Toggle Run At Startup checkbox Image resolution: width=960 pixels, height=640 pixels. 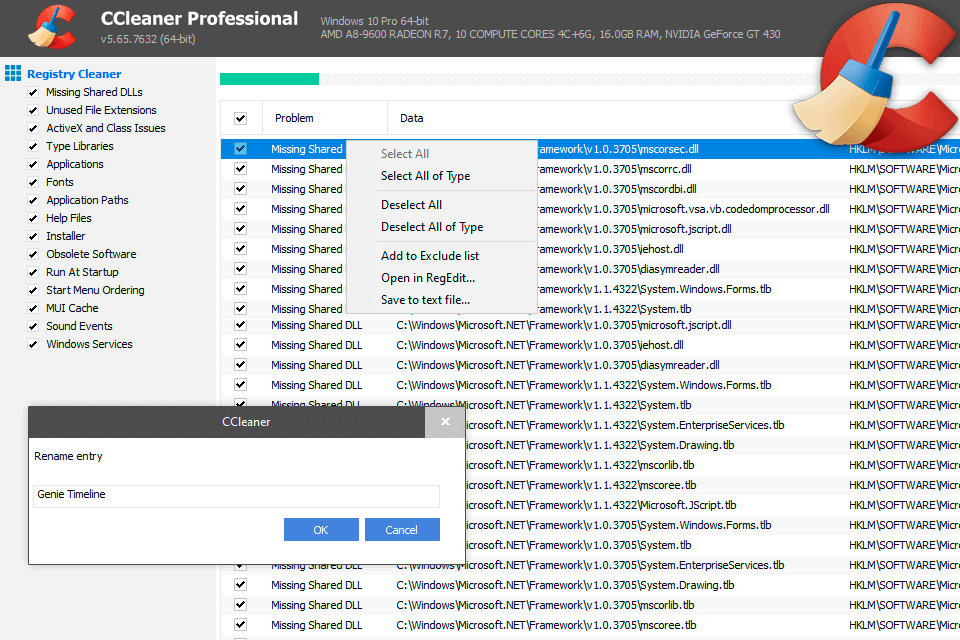click(x=33, y=273)
